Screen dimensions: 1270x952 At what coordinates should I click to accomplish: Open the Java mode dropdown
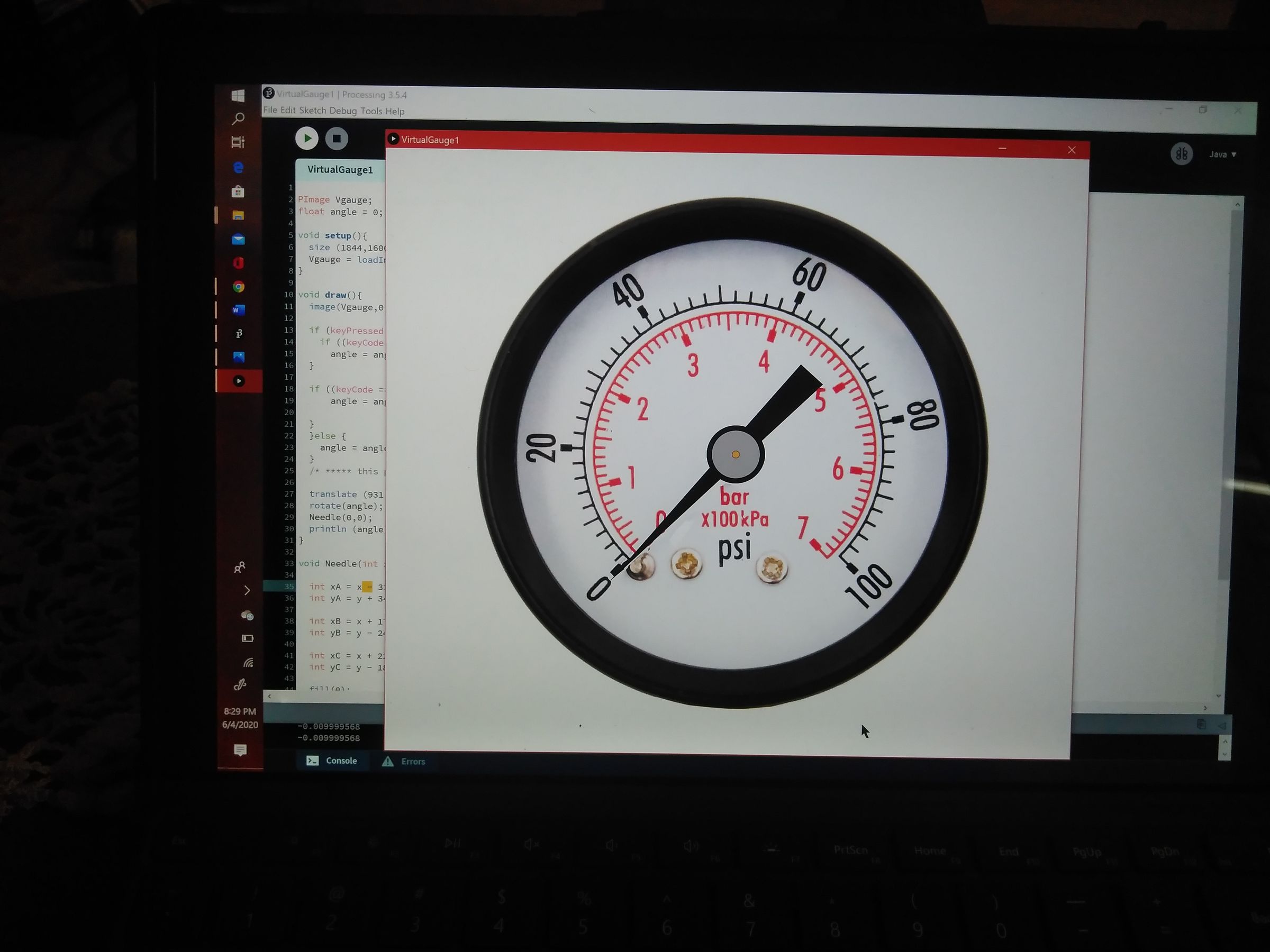coord(1223,154)
